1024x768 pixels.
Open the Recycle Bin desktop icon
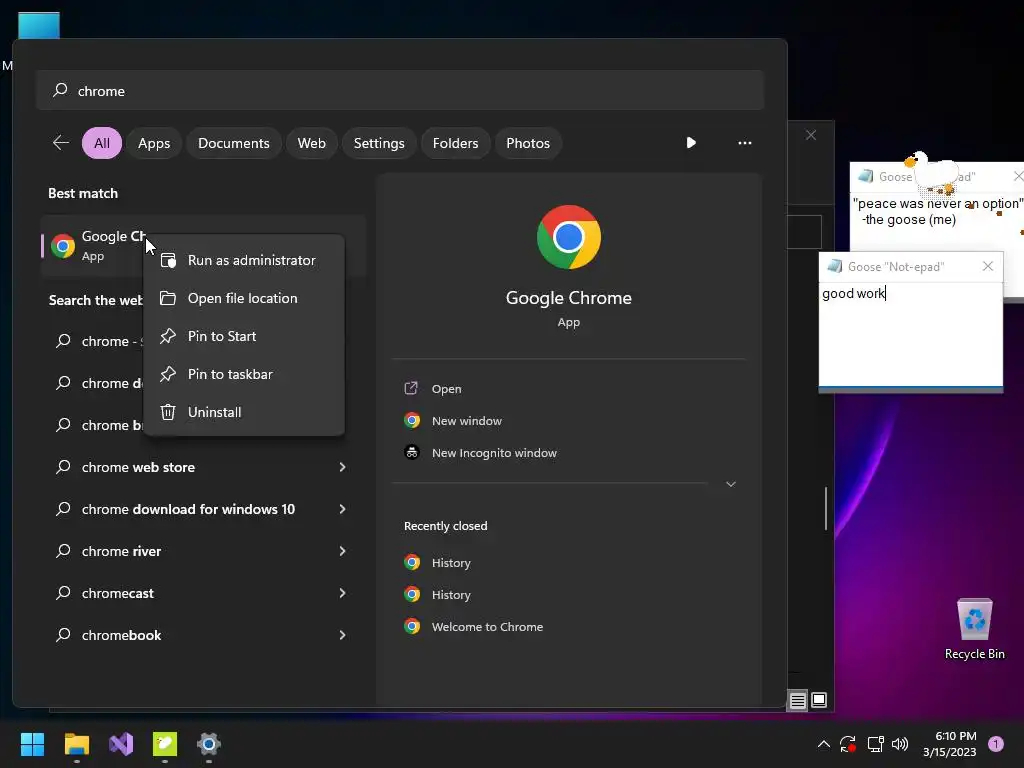click(x=974, y=629)
